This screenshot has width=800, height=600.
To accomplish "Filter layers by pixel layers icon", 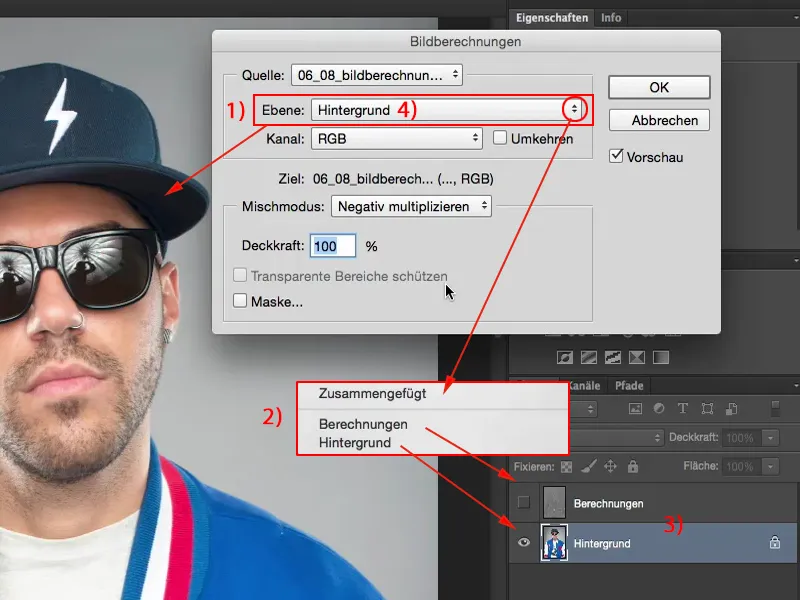I will pyautogui.click(x=635, y=409).
